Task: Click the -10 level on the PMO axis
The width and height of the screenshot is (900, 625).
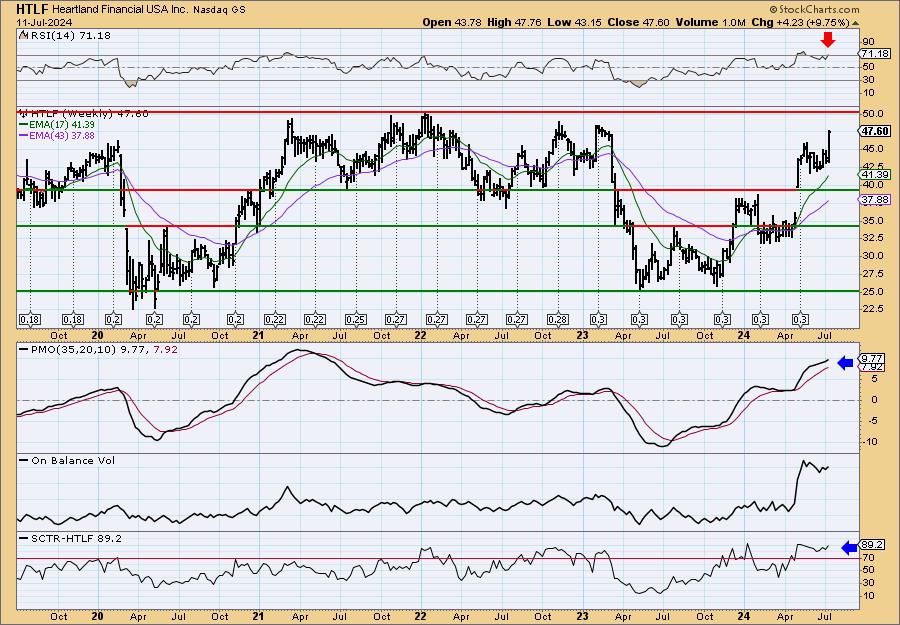Action: tap(871, 442)
